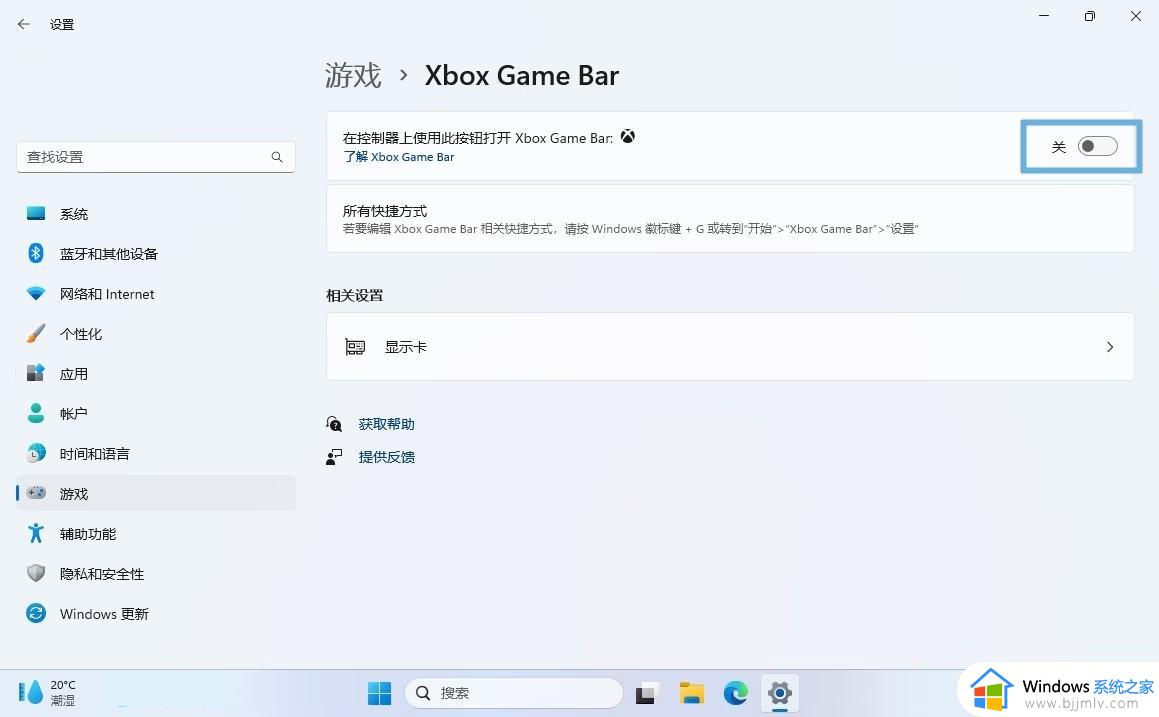Return to 游戏 via breadcrumb
The width and height of the screenshot is (1159, 717).
353,75
